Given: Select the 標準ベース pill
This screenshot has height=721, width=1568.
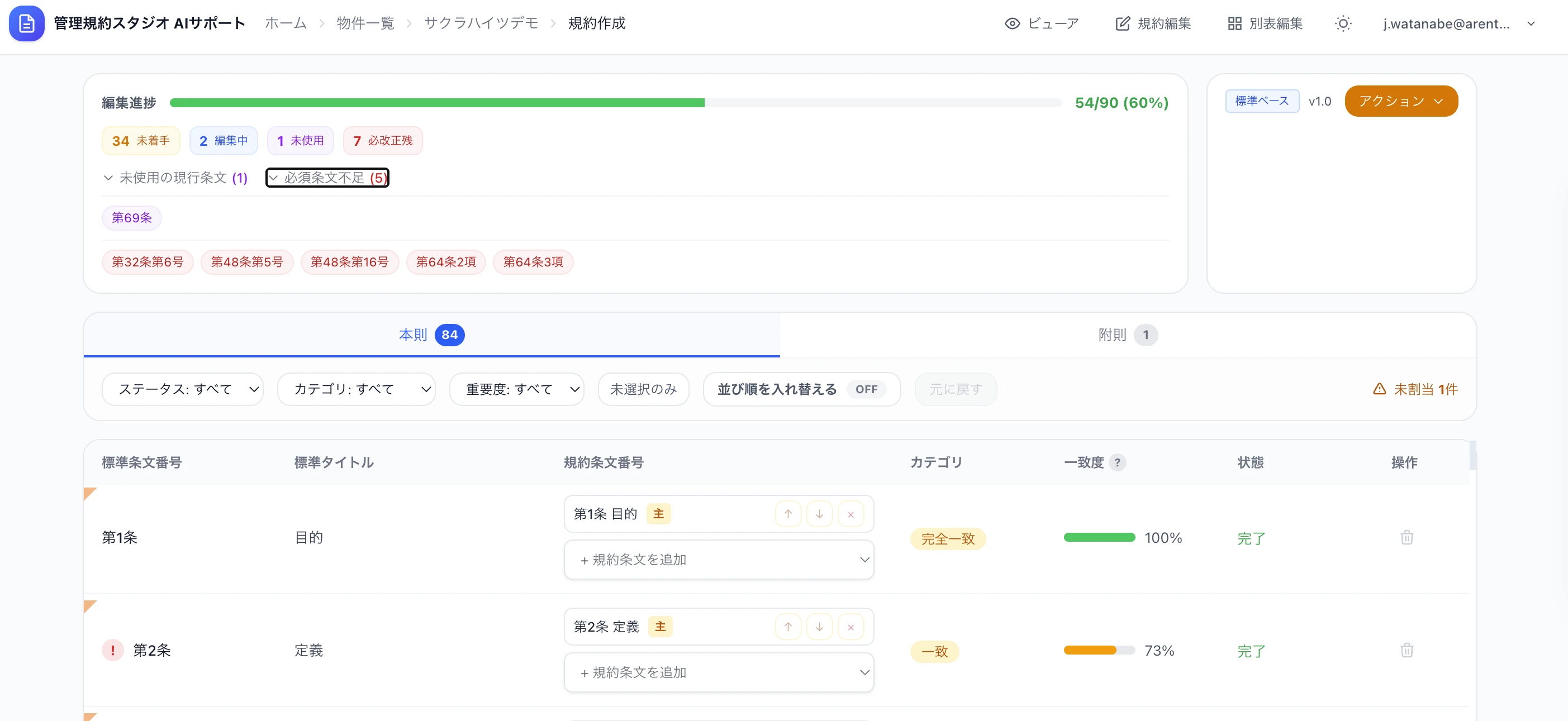Looking at the screenshot, I should (1262, 101).
